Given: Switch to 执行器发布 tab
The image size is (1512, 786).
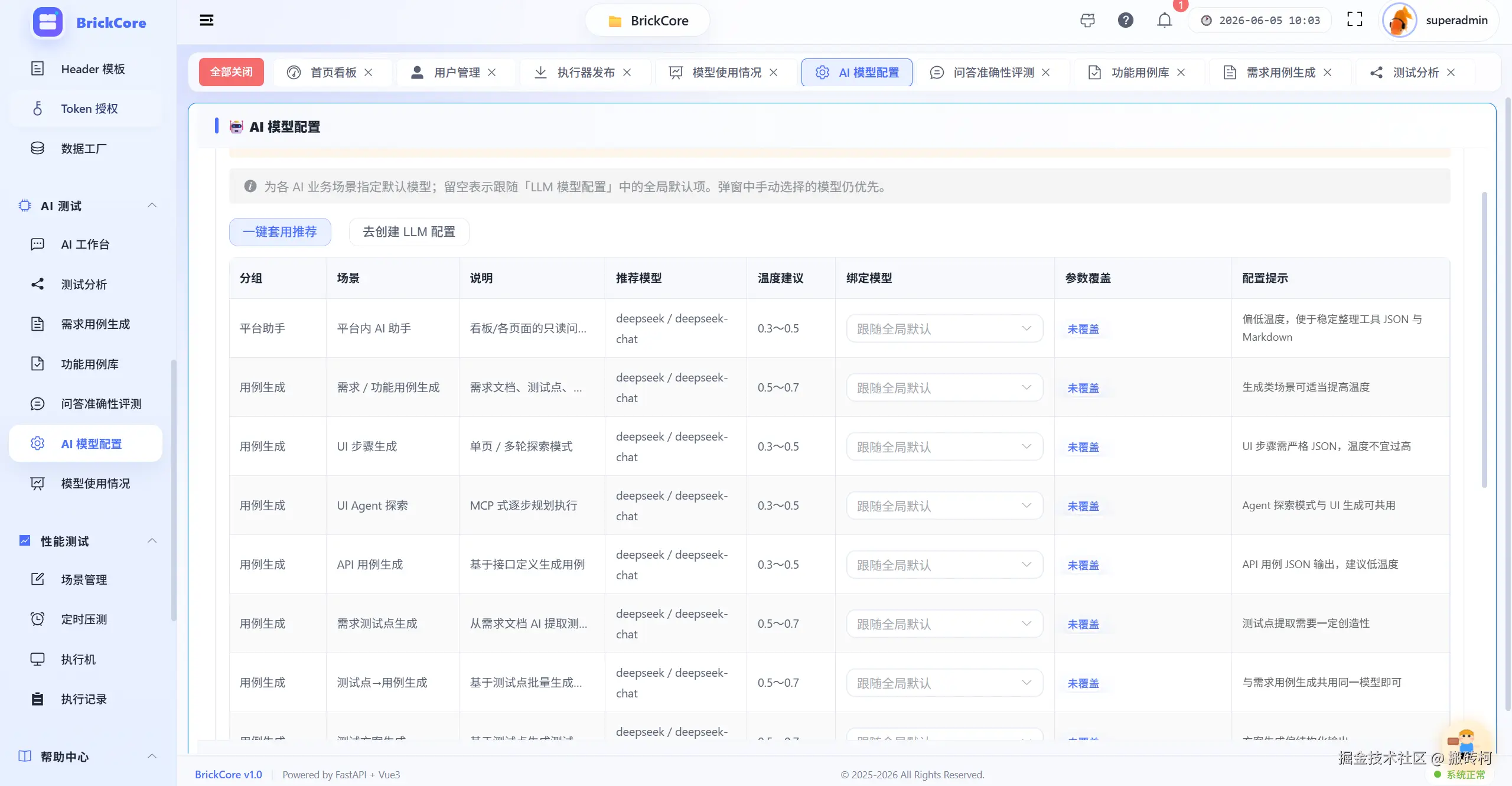Looking at the screenshot, I should 586,72.
